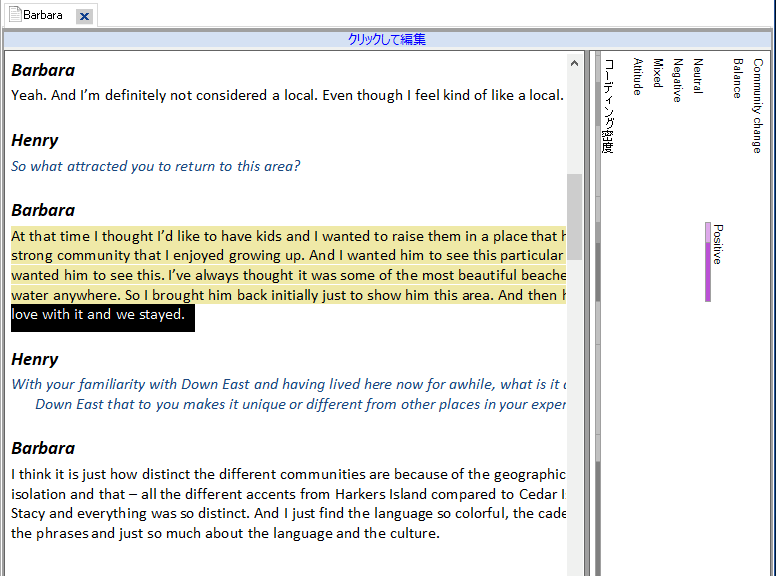Click the splitter between transcript and stripes
This screenshot has height=576, width=776.
tap(591, 300)
